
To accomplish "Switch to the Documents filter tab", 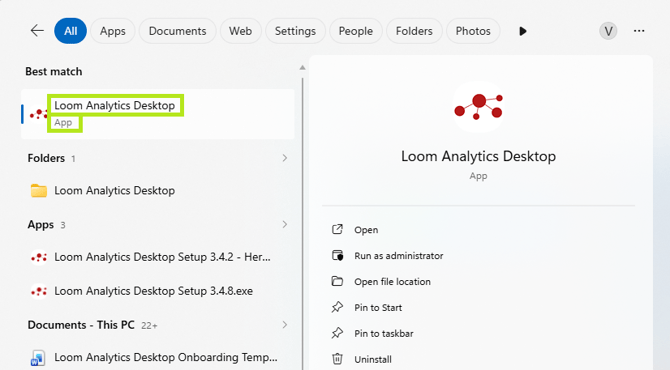I will [177, 31].
